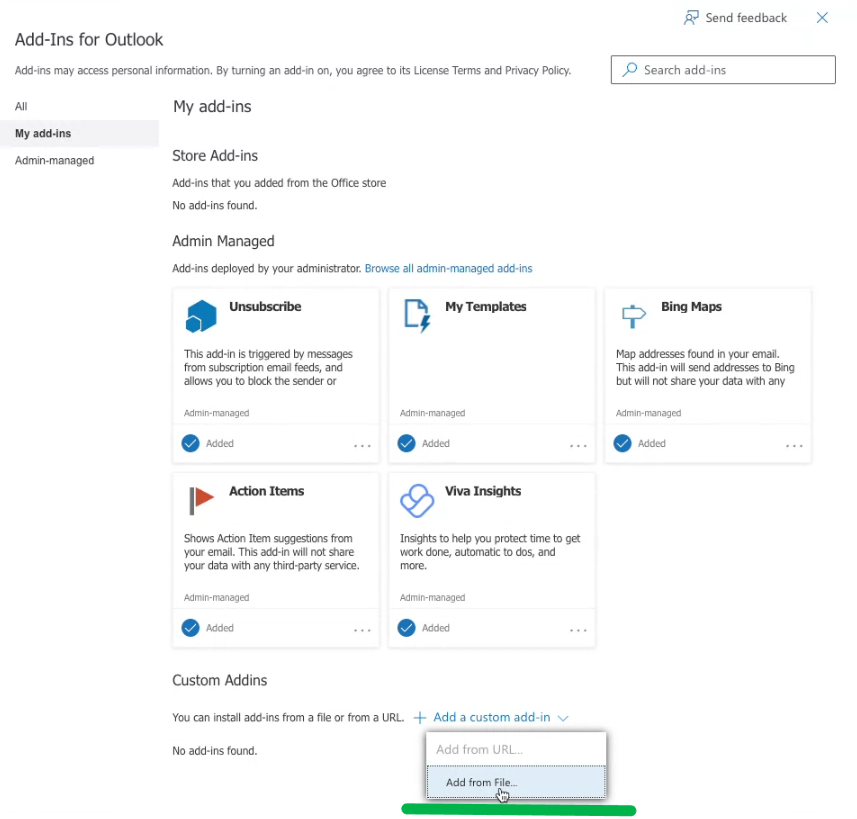Click Admin-managed label on Action Items card
This screenshot has width=857, height=819.
216,597
